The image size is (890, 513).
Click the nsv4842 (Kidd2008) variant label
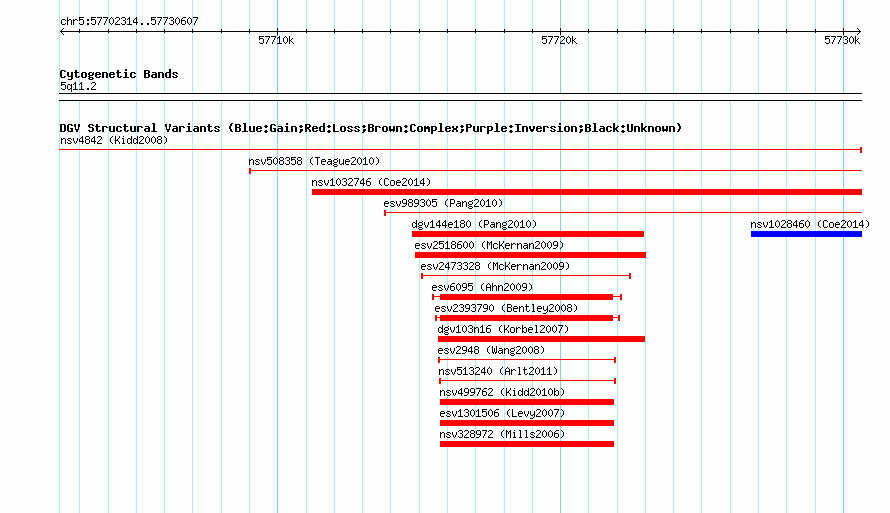coord(114,140)
